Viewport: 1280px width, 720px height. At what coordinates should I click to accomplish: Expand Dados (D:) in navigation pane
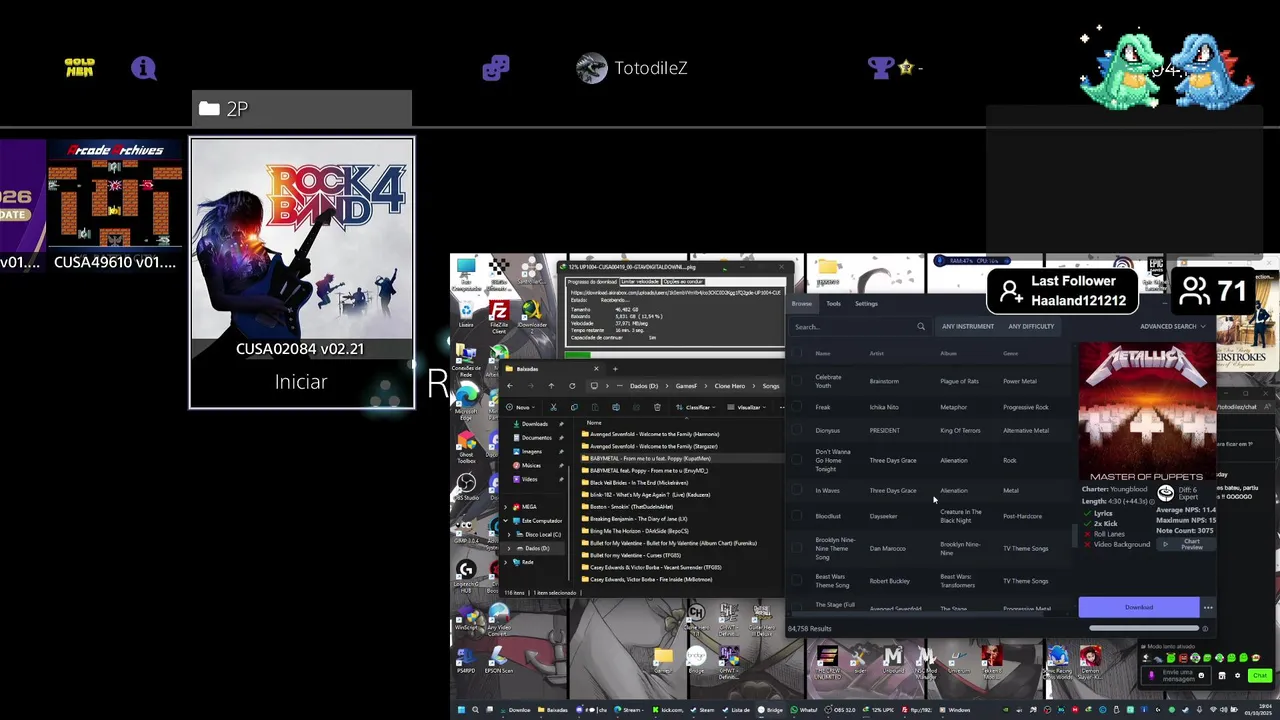click(508, 548)
